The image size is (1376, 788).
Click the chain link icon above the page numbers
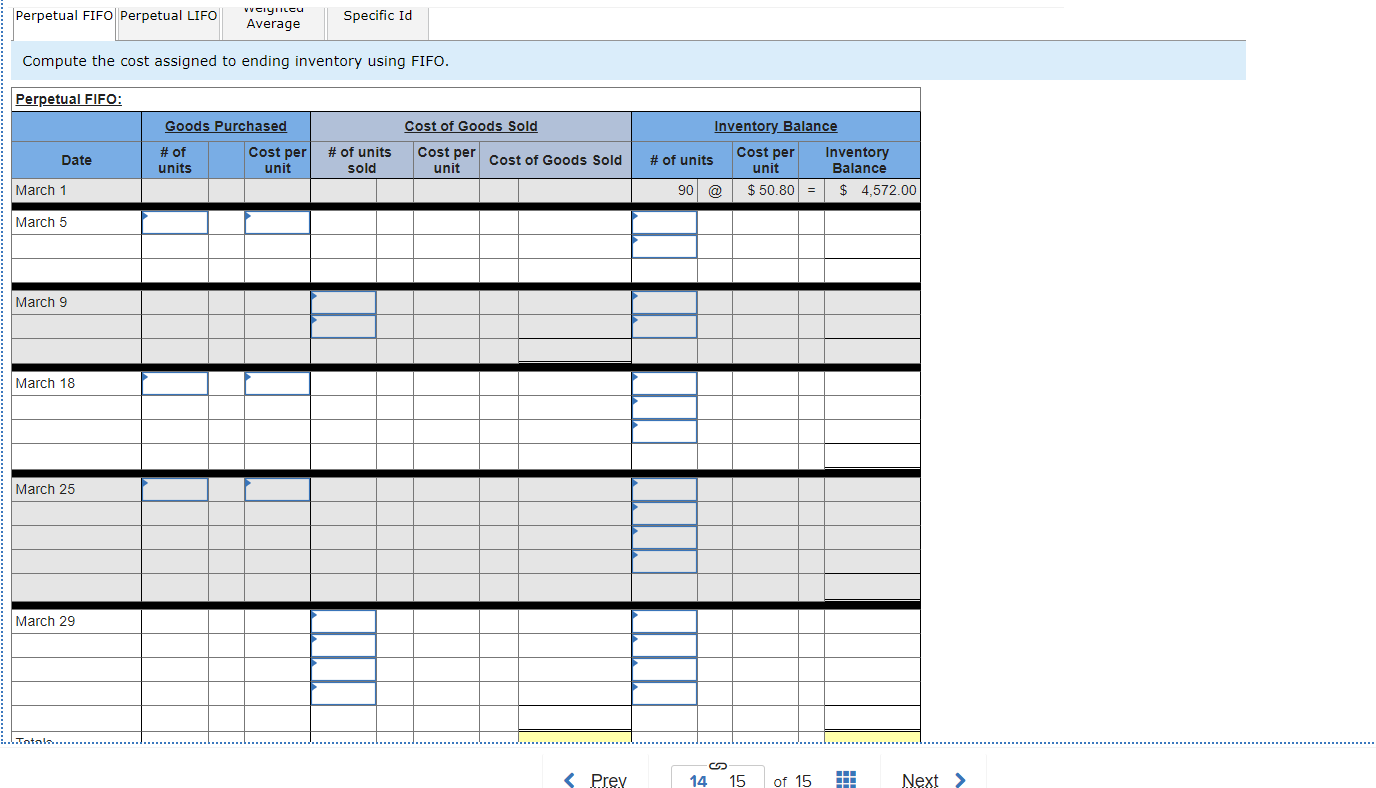(717, 765)
